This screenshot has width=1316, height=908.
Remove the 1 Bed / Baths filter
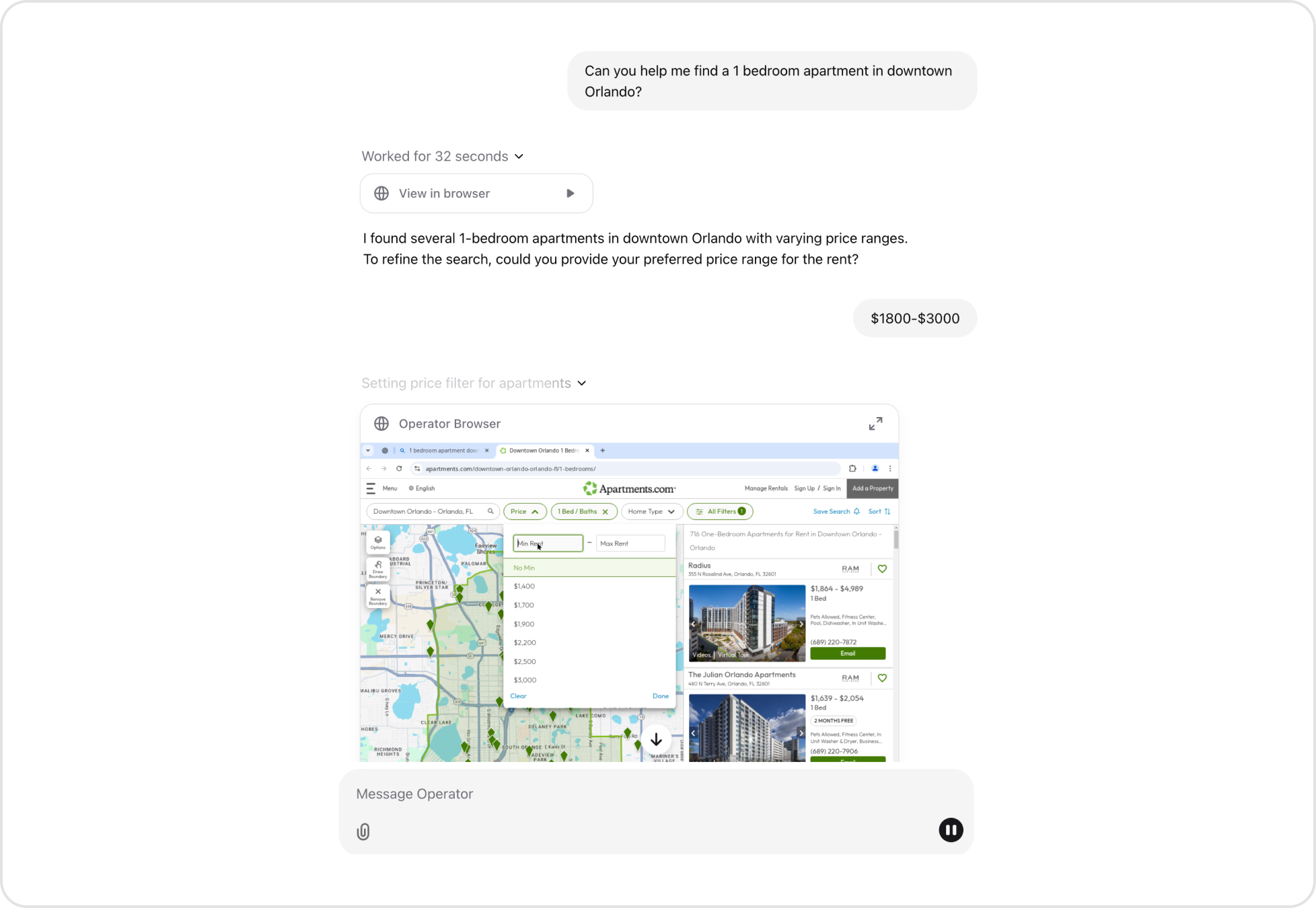(606, 512)
